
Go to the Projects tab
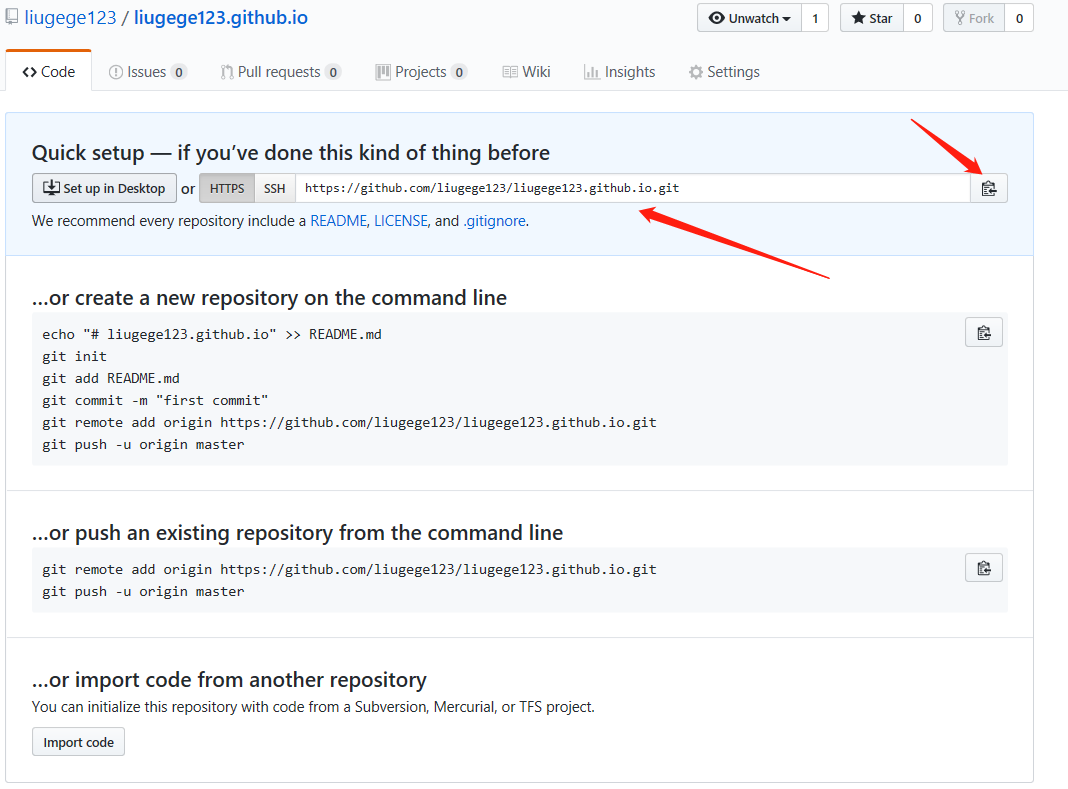pyautogui.click(x=421, y=72)
